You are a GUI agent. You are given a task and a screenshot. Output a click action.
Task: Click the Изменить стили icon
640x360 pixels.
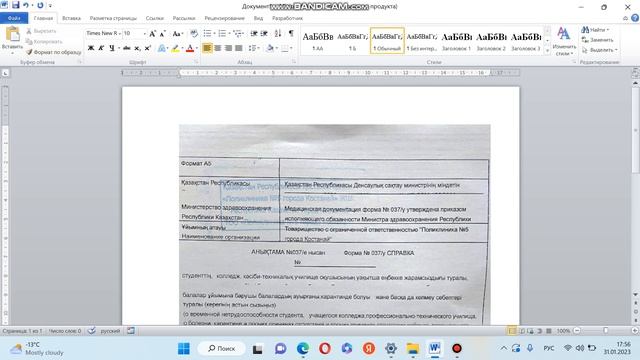point(564,41)
